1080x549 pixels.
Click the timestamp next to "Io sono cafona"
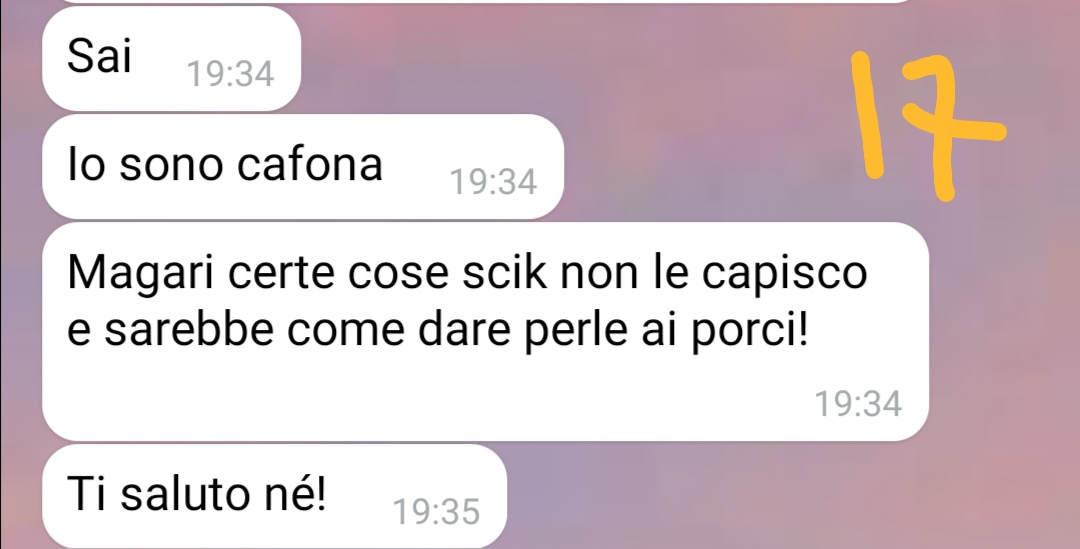(493, 182)
